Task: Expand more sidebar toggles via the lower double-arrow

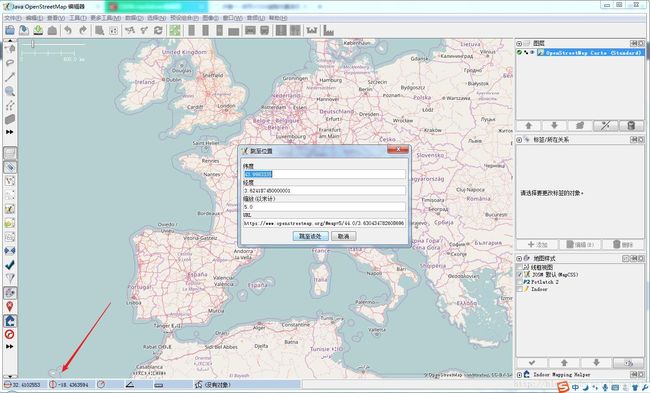Action: click(10, 346)
